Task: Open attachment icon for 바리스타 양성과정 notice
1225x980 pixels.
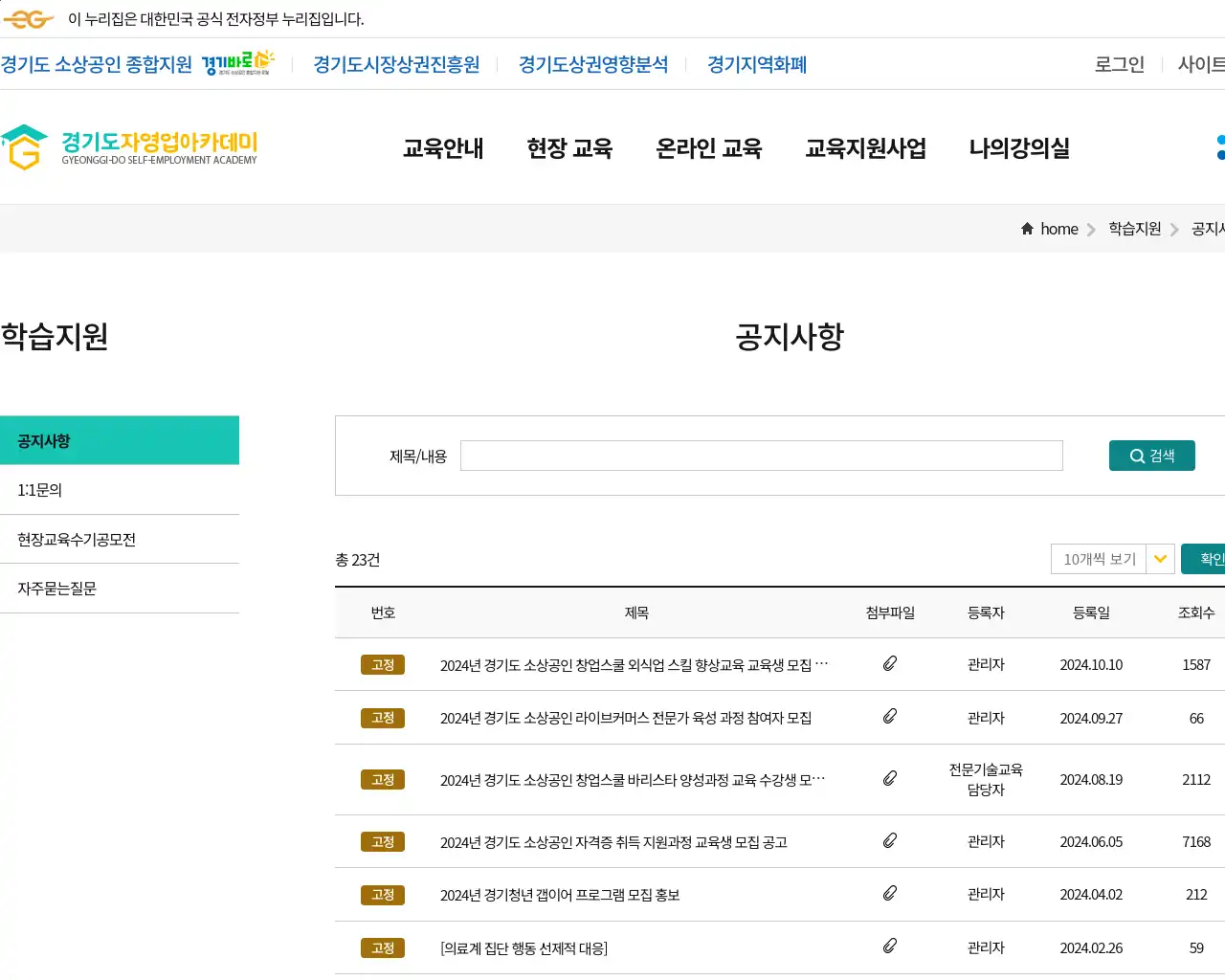Action: point(890,778)
